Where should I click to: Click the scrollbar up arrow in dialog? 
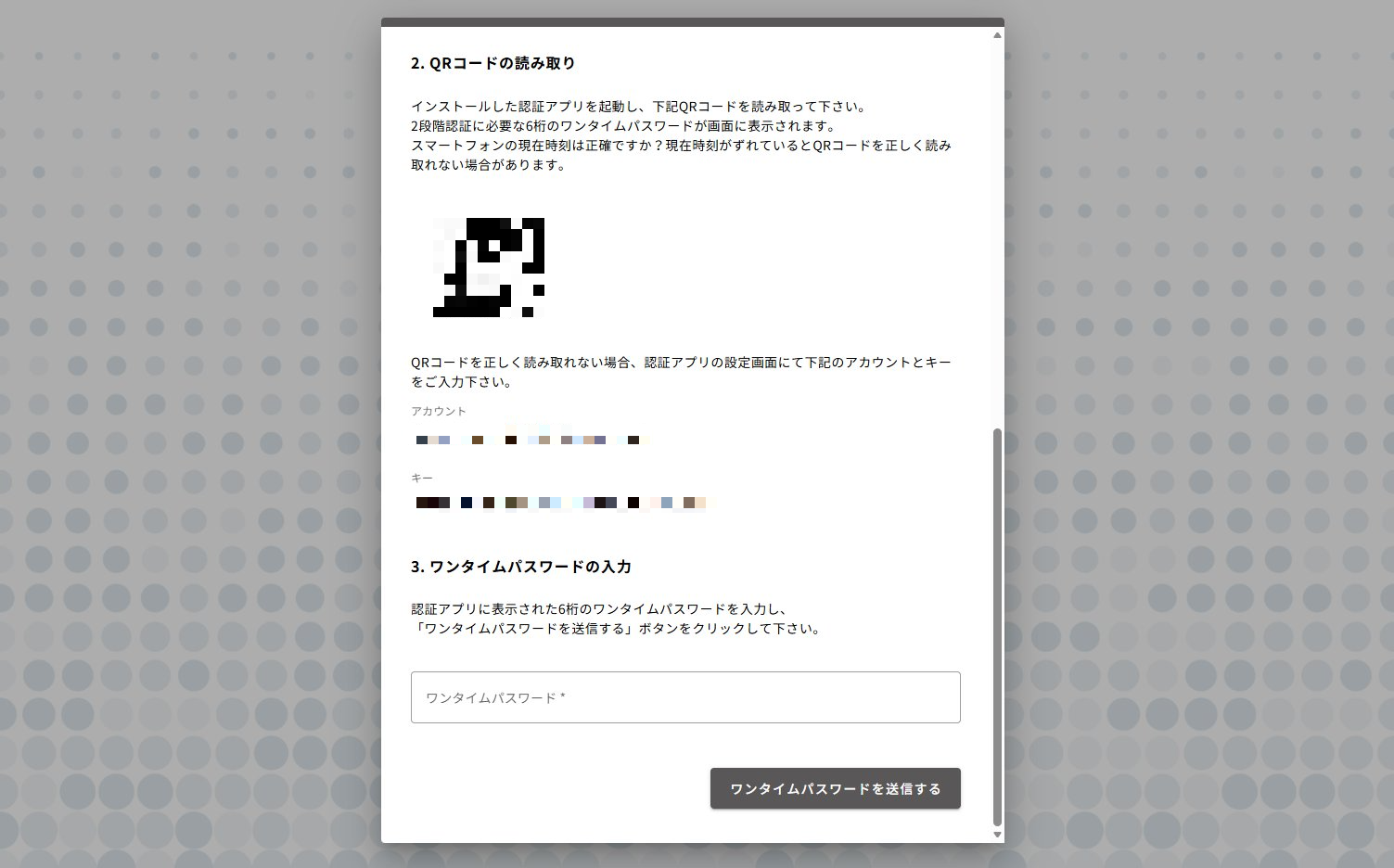point(997,35)
